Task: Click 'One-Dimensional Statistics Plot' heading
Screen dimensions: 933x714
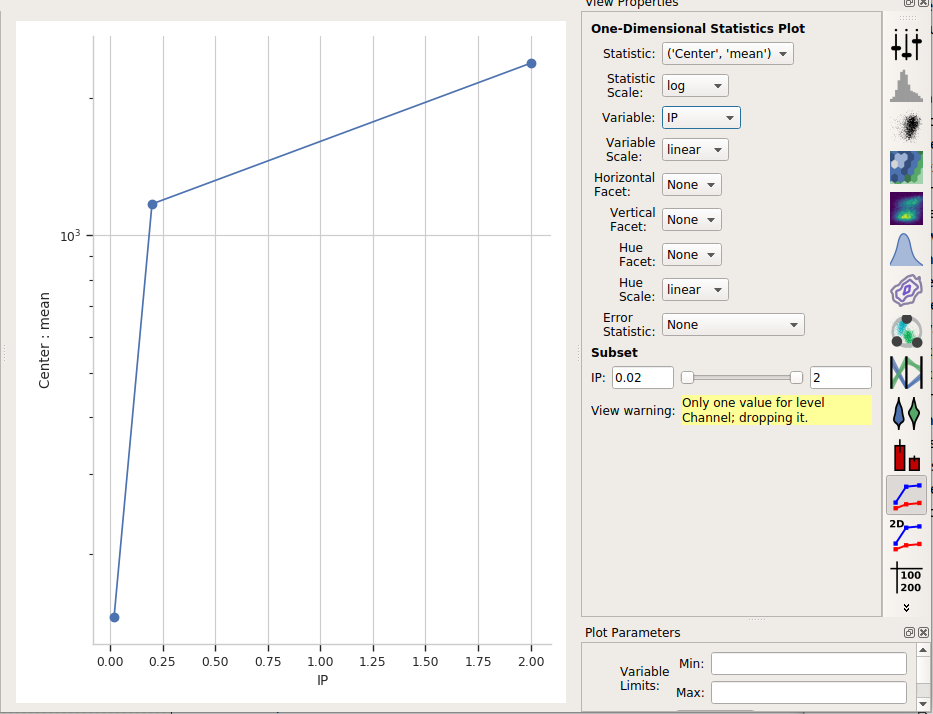Action: coord(698,29)
